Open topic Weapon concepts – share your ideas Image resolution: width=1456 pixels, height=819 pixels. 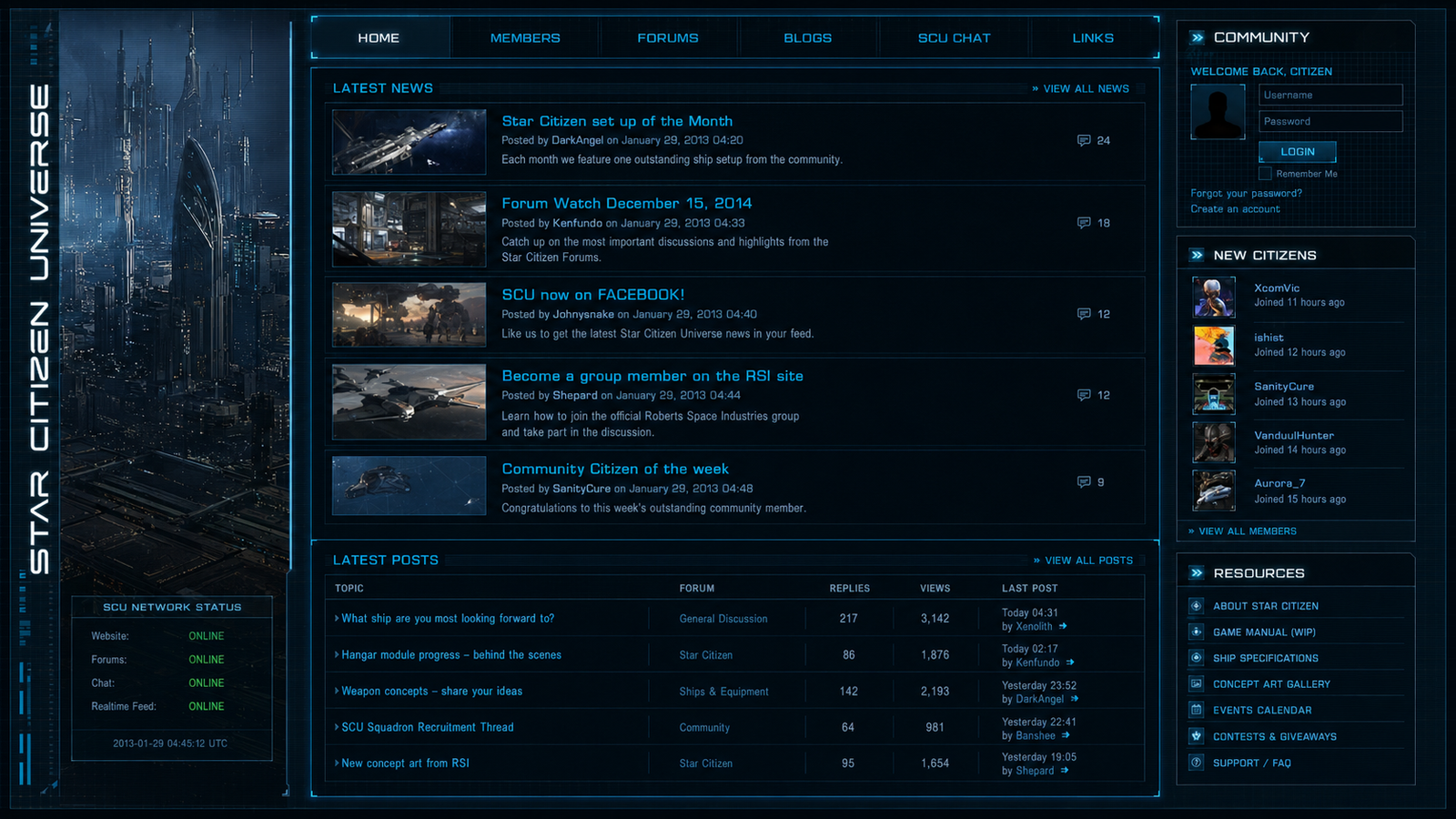(x=431, y=691)
